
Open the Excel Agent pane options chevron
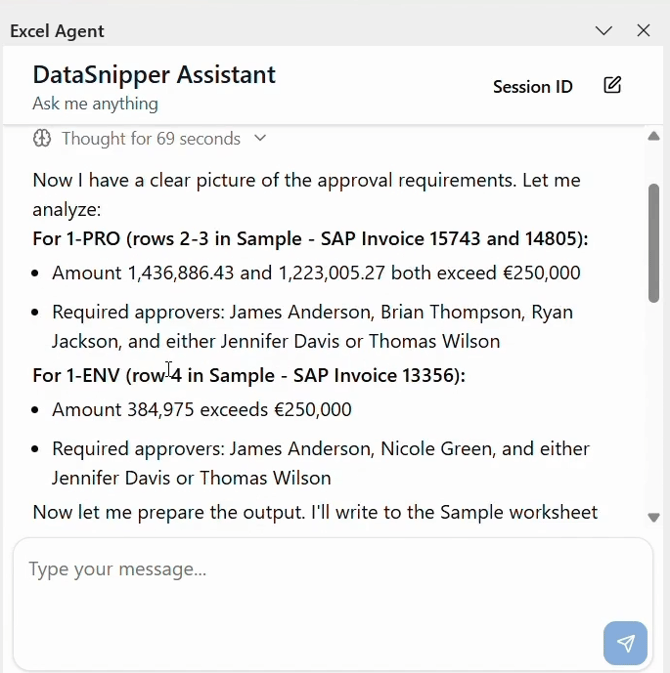603,31
